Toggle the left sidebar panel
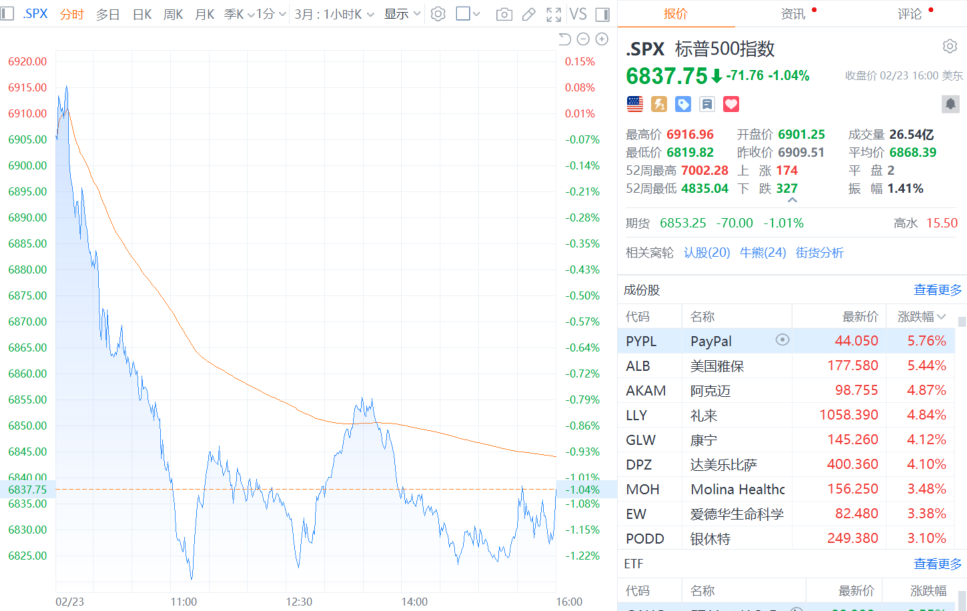 8,14
